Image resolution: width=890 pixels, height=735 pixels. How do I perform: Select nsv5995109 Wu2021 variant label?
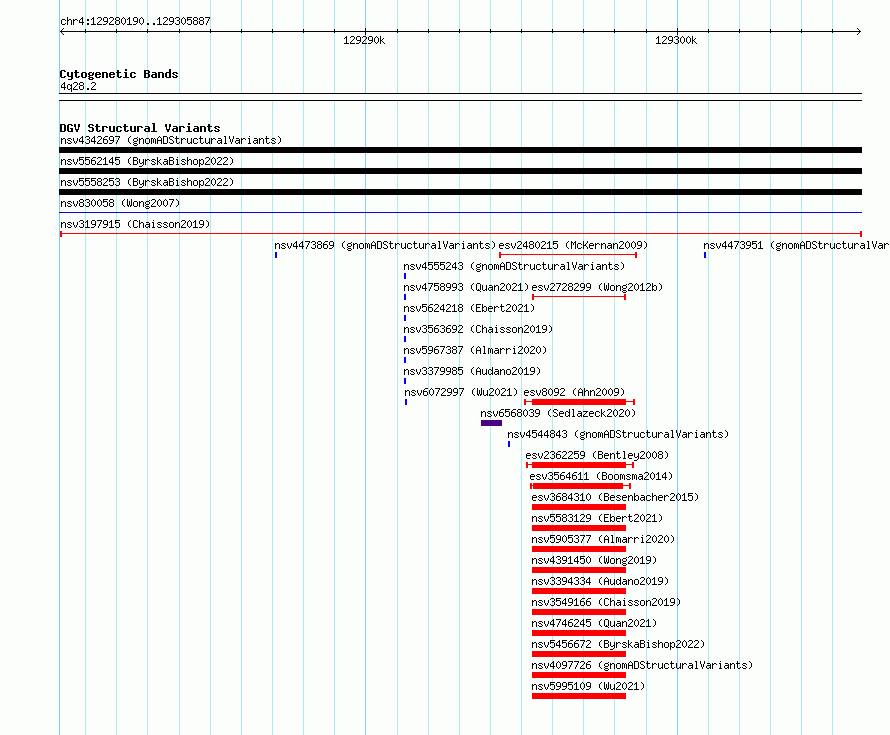[x=588, y=686]
